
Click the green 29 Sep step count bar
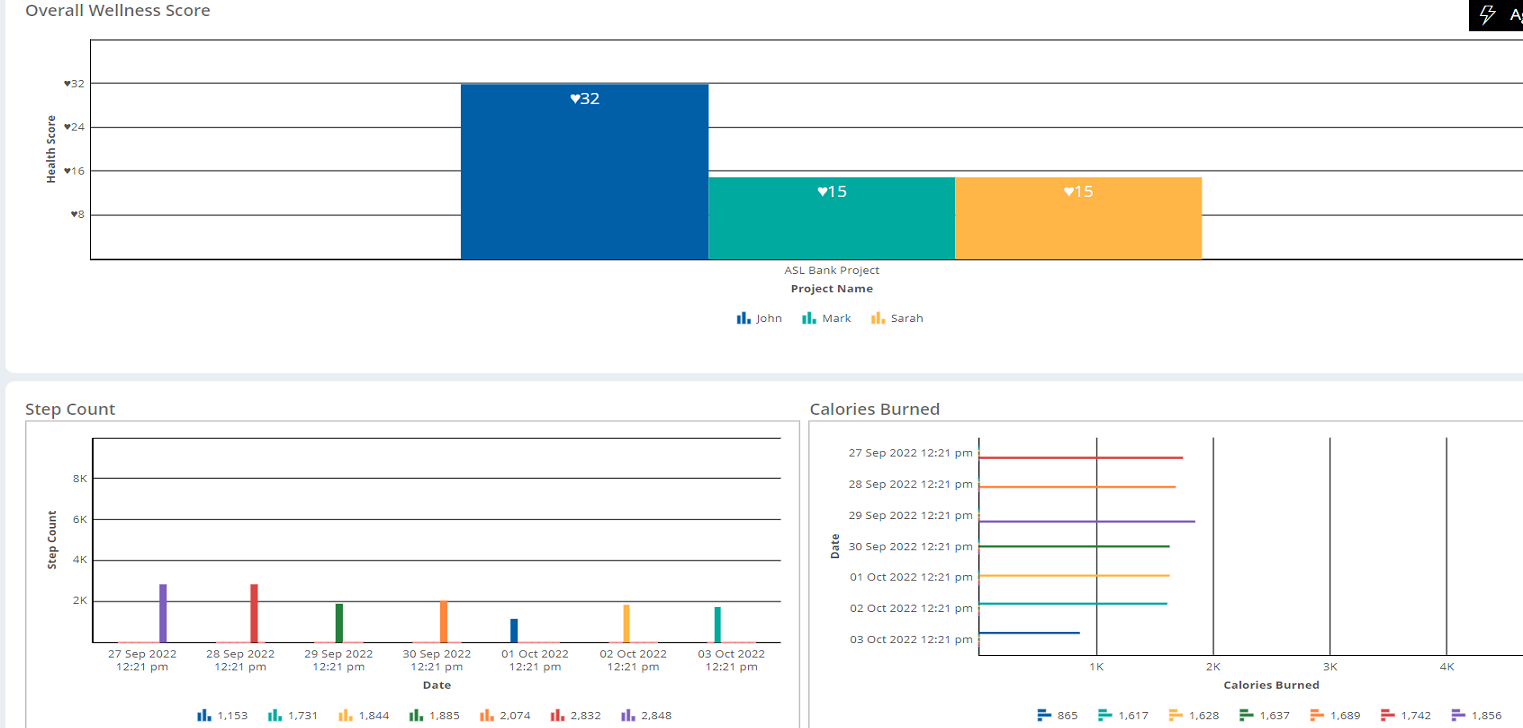tap(339, 623)
